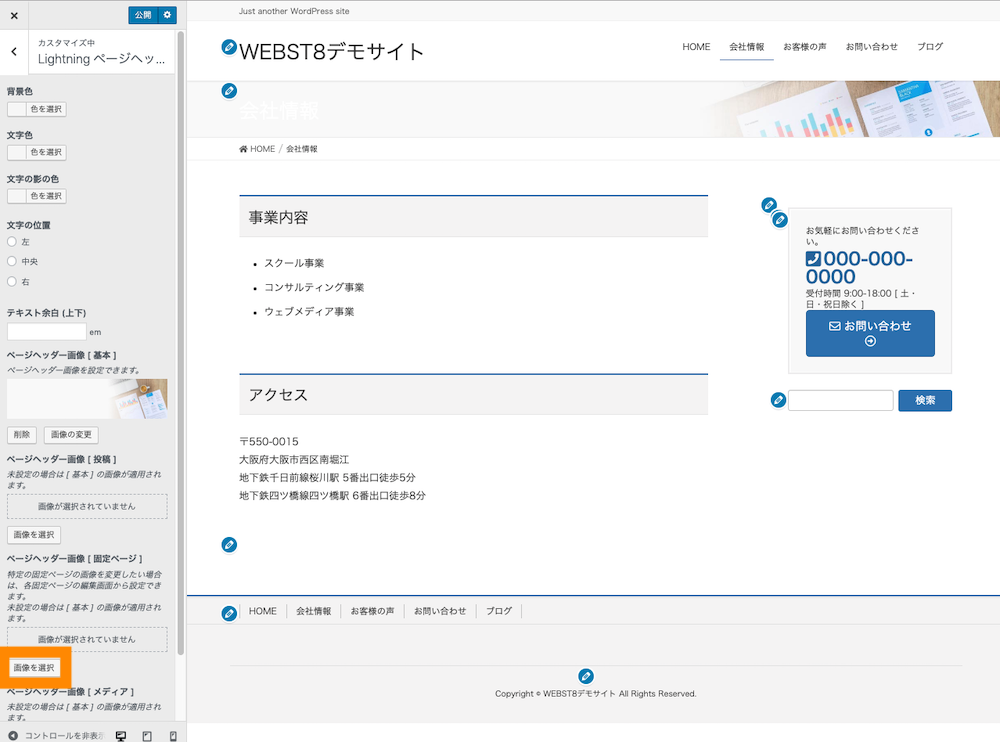
Task: Select the 左 text position radio button
Action: click(x=10, y=241)
